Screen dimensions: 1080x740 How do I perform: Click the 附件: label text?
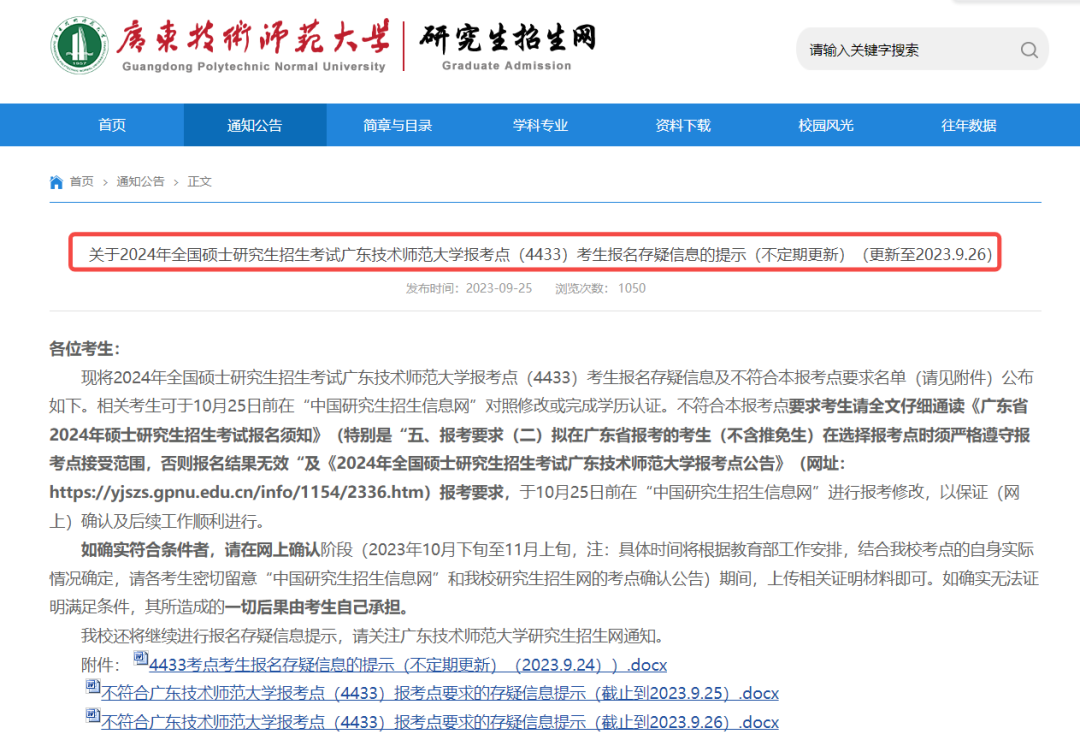pos(101,665)
